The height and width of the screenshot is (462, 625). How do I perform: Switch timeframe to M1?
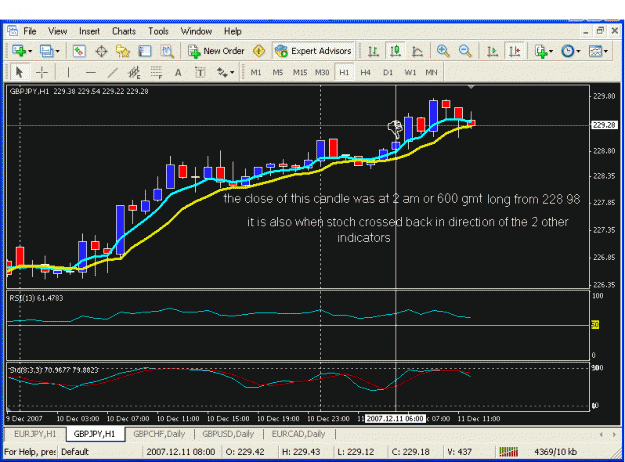pos(256,73)
